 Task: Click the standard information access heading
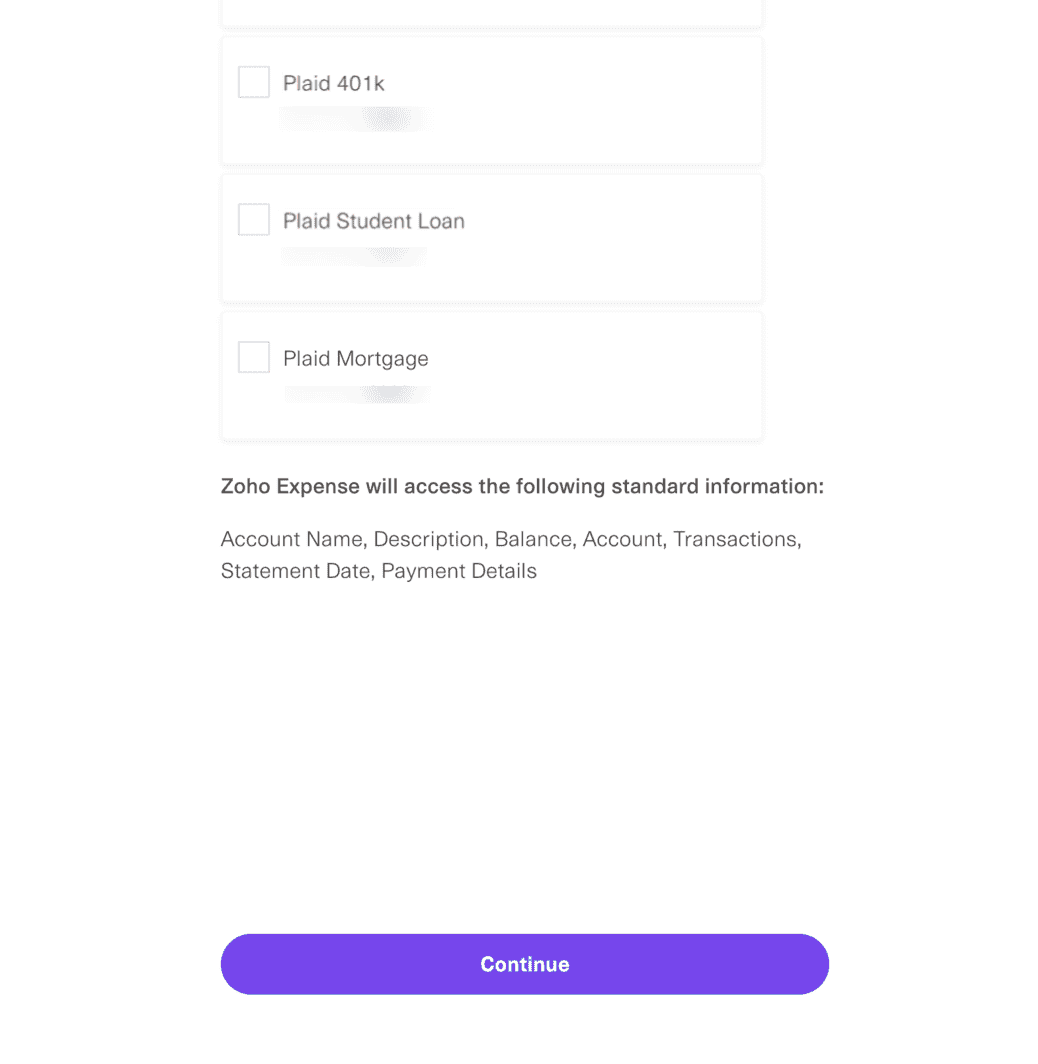[522, 486]
